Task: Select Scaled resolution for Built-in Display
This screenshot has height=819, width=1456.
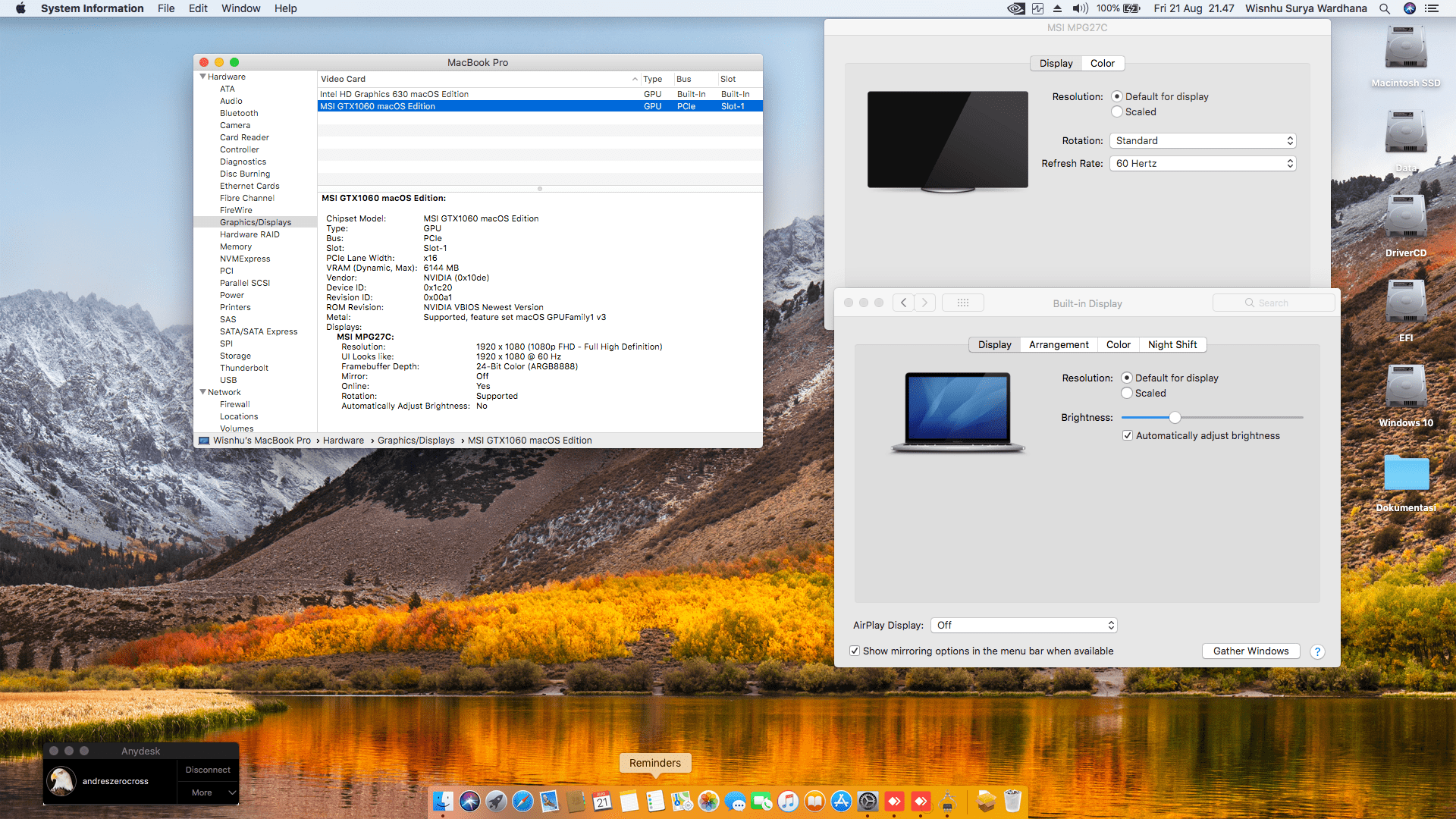Action: [x=1127, y=393]
